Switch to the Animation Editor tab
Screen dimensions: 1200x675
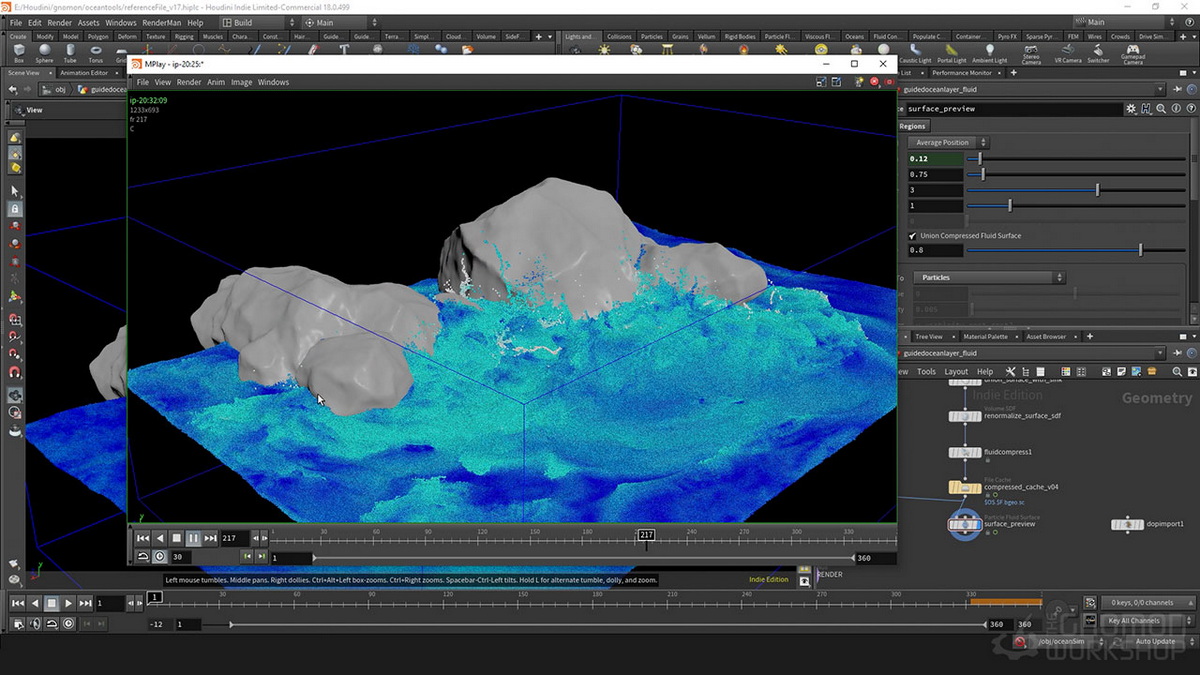point(84,73)
